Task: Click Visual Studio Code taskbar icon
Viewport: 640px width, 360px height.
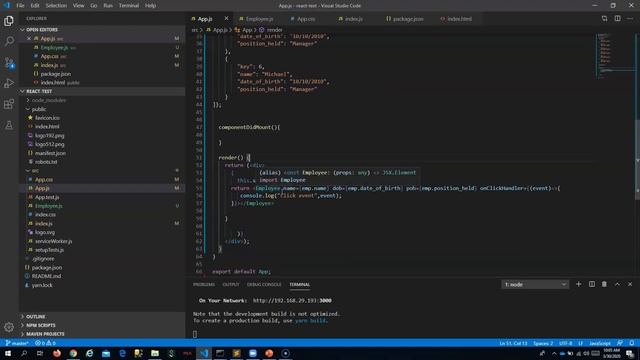Action: tap(204, 353)
